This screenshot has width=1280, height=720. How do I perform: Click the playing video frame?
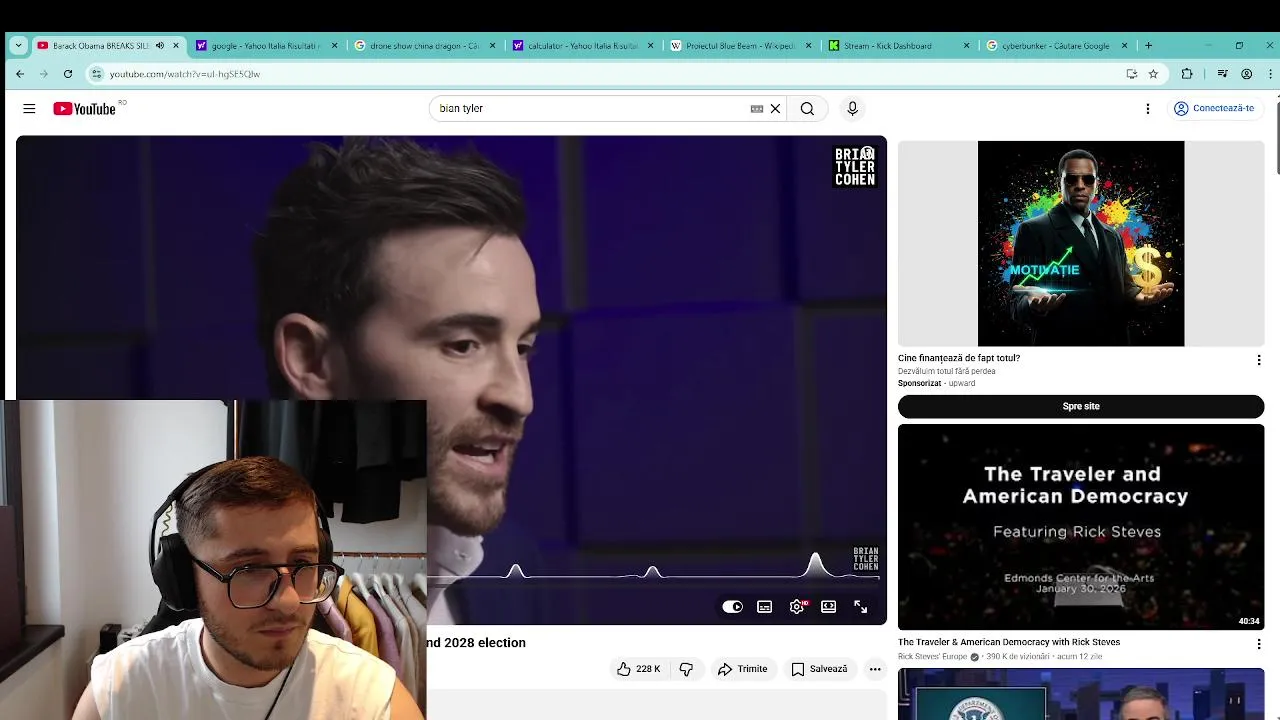(451, 380)
